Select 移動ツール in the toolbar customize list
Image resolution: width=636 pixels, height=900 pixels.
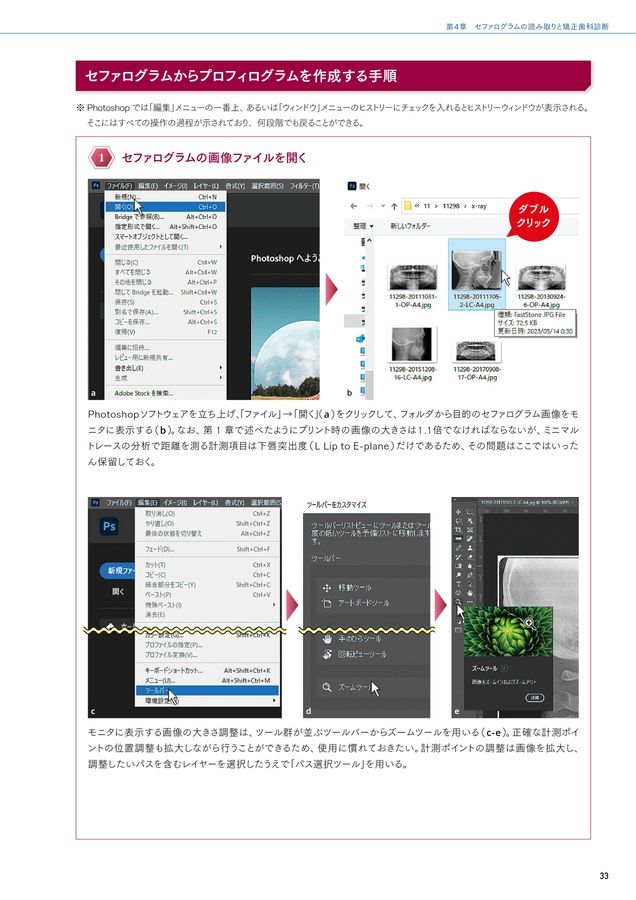point(373,588)
